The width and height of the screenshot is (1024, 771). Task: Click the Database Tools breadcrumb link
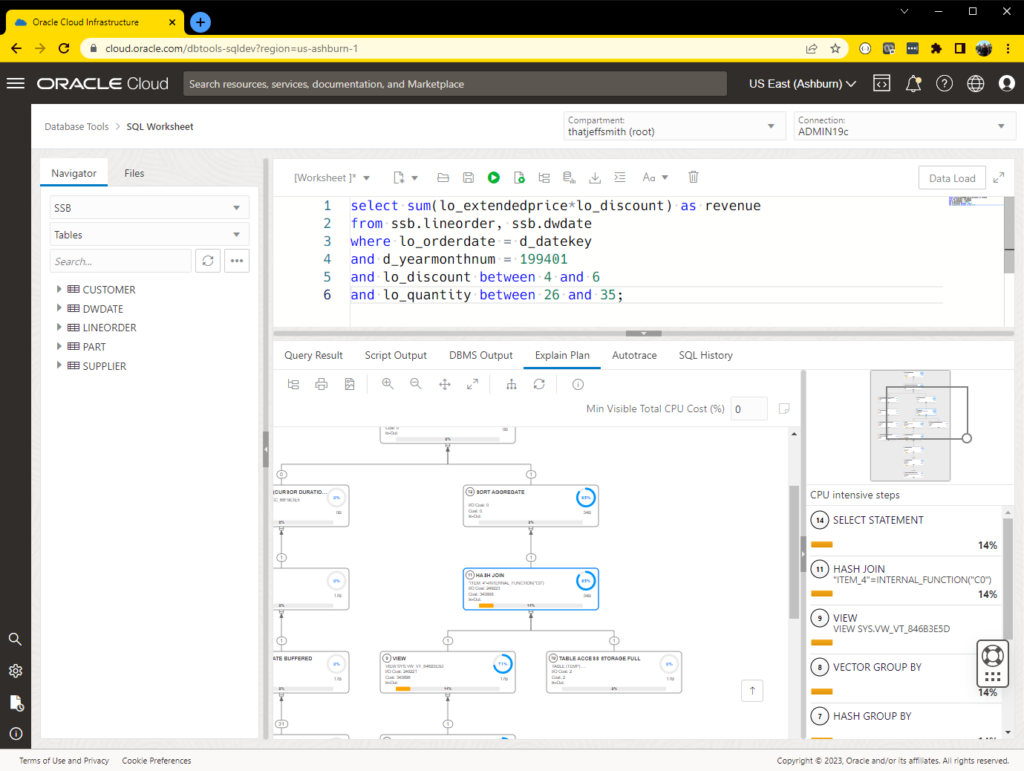[76, 127]
